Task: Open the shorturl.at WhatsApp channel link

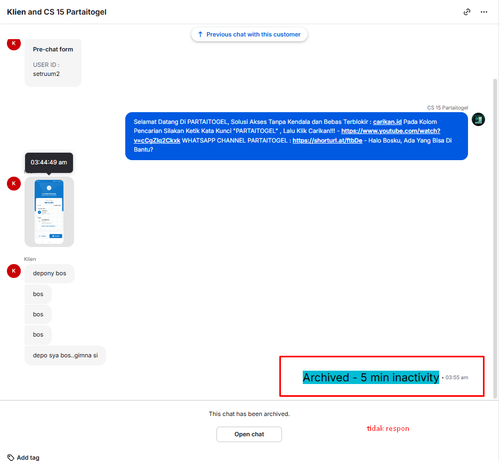Action: point(327,140)
